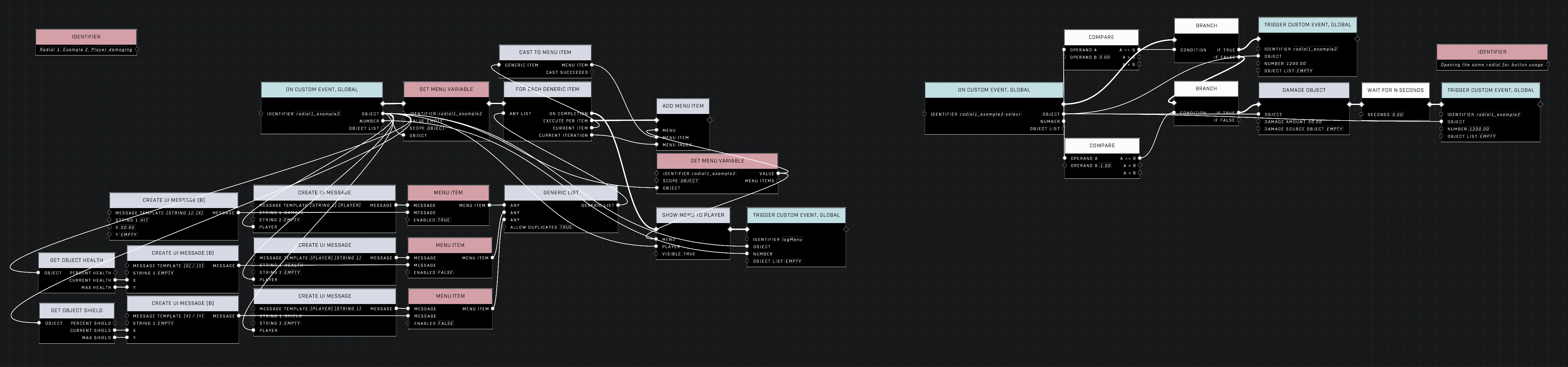
Task: Click the Damage Source Object input pin
Action: pos(1259,129)
